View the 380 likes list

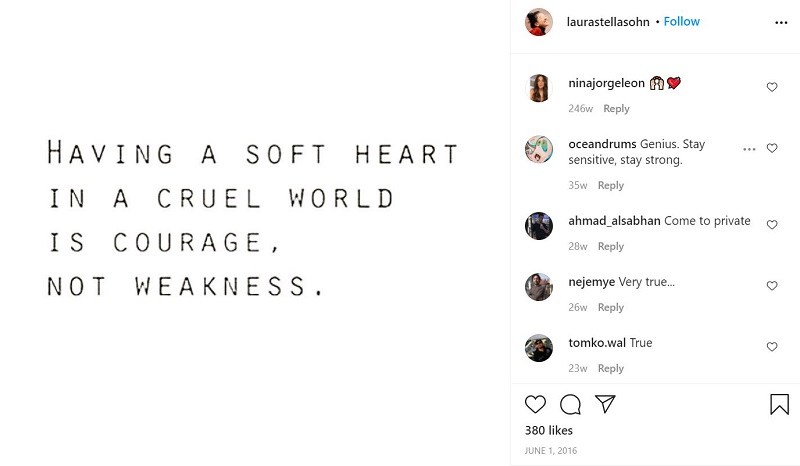click(549, 430)
